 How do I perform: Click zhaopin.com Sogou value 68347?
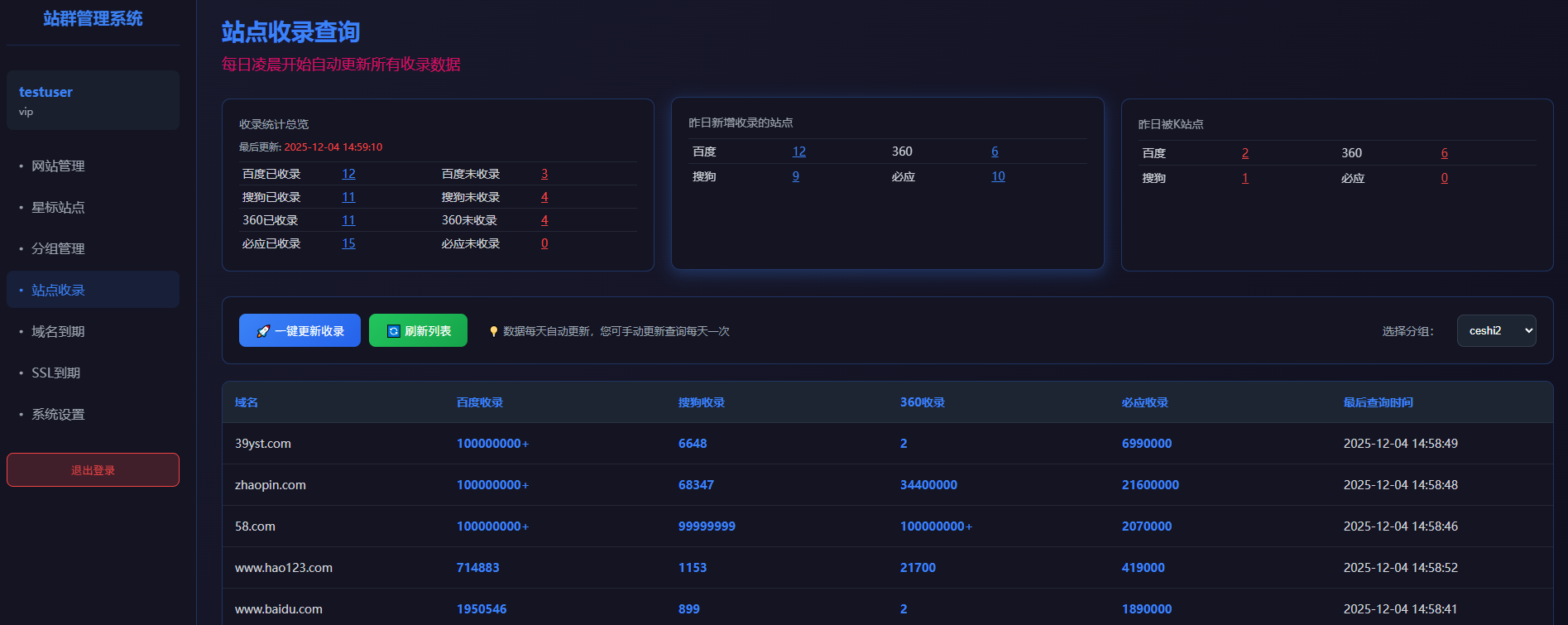696,485
